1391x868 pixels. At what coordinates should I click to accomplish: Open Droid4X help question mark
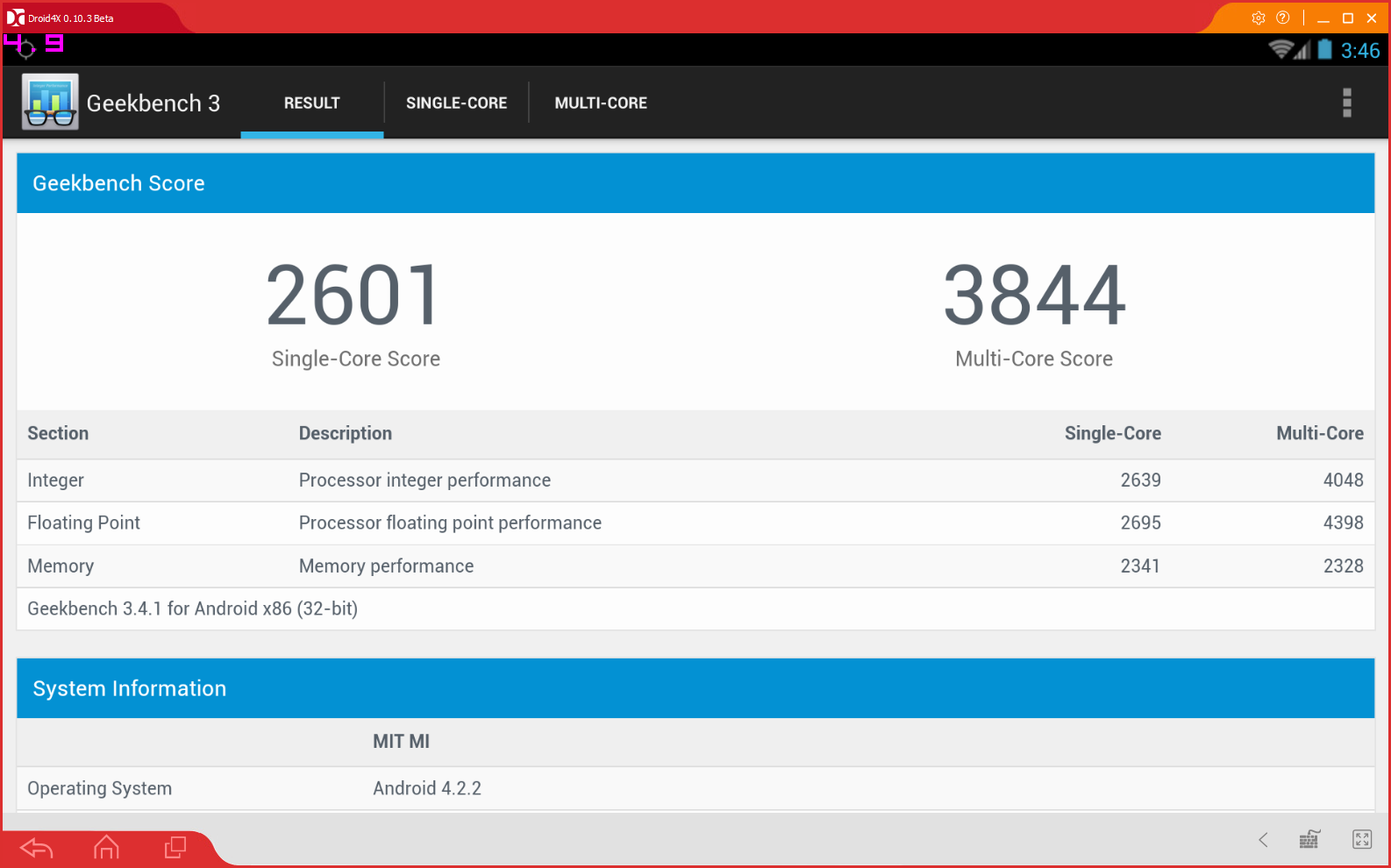(1283, 18)
